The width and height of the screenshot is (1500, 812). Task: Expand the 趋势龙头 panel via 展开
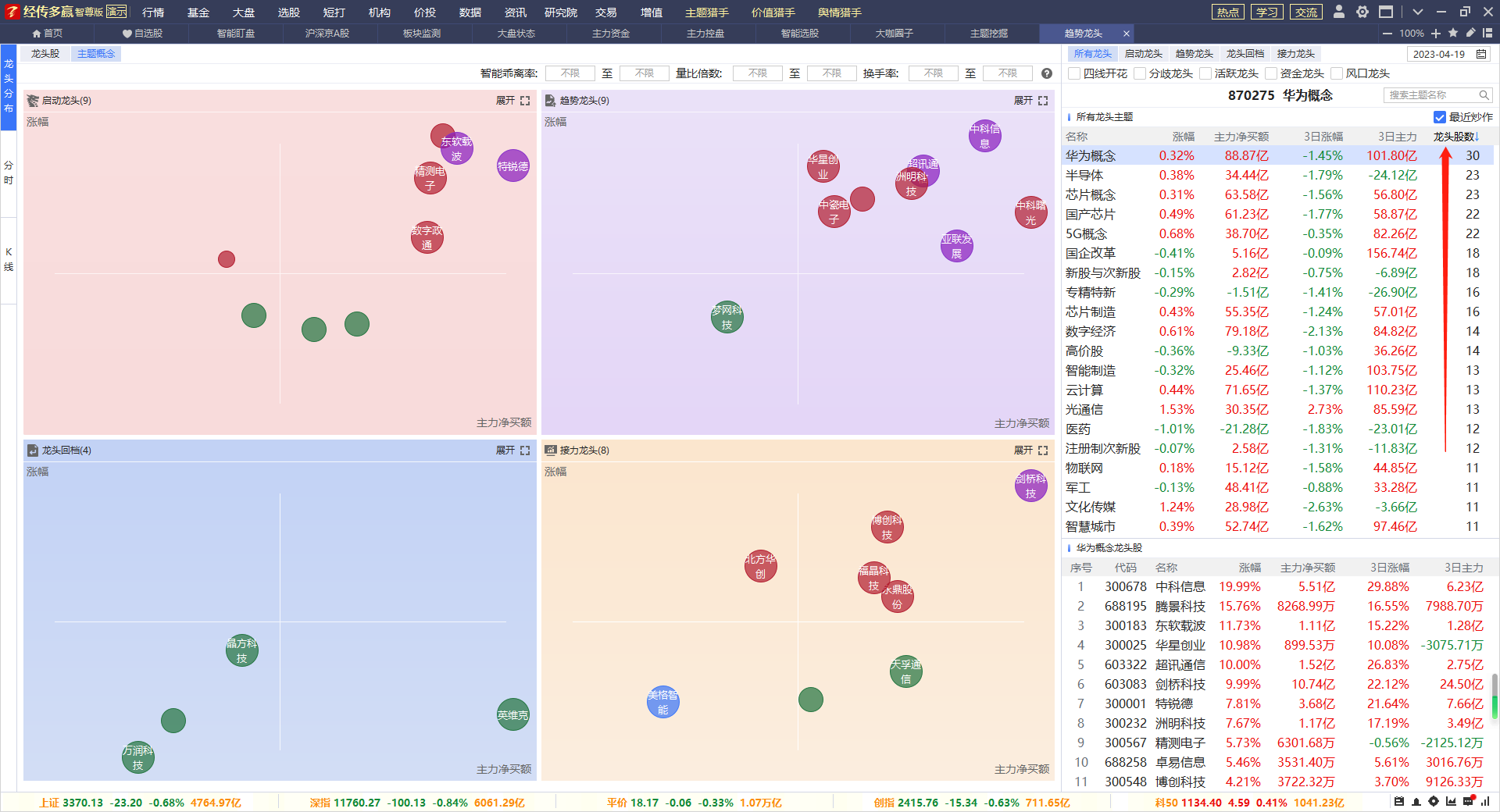(x=1023, y=101)
